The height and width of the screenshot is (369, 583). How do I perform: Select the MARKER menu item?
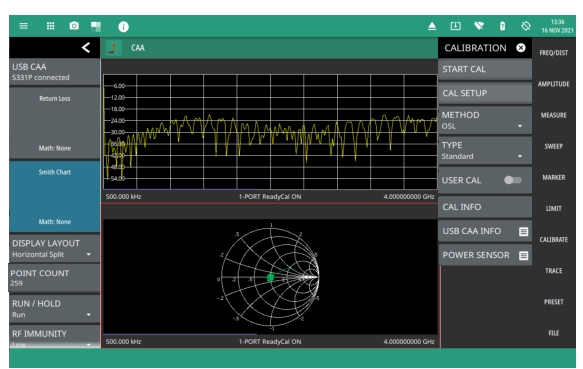(x=553, y=177)
